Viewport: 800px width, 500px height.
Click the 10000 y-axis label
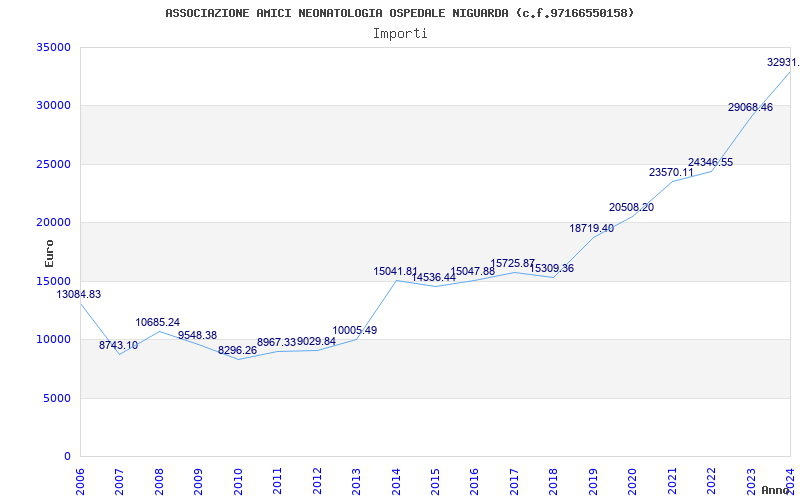point(53,339)
